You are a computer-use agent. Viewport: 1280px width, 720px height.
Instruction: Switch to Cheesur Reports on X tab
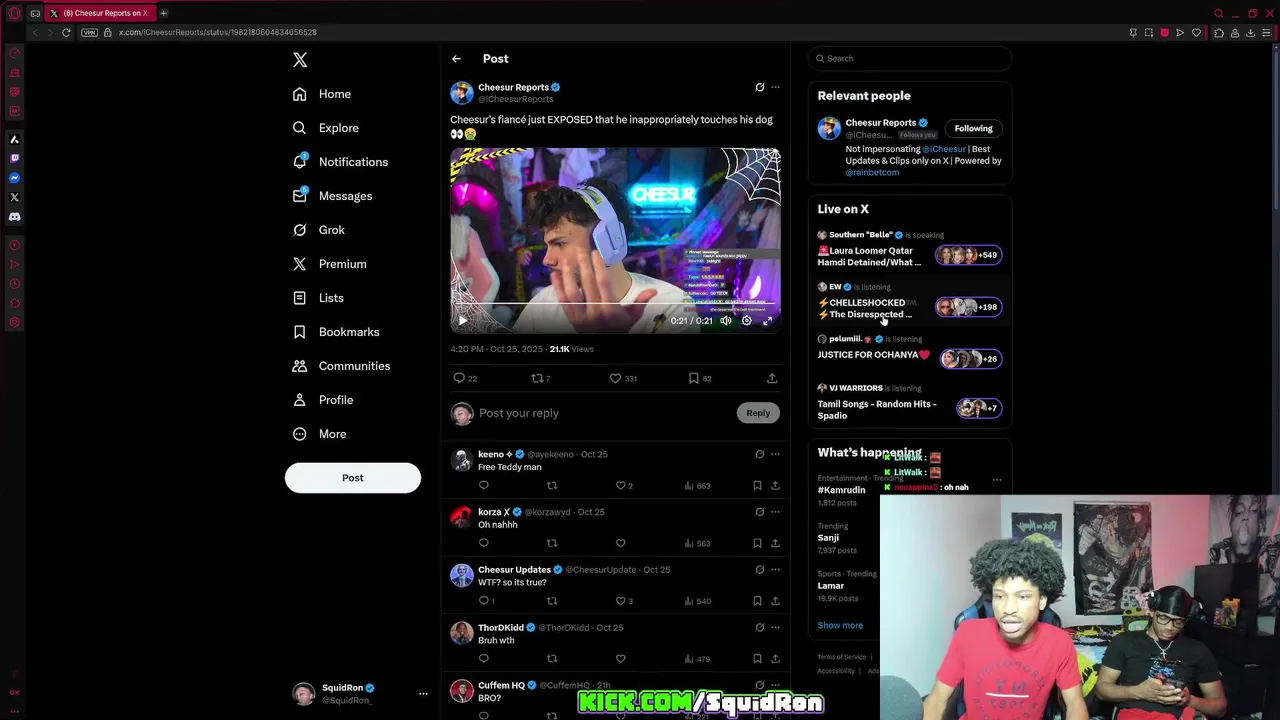point(100,13)
